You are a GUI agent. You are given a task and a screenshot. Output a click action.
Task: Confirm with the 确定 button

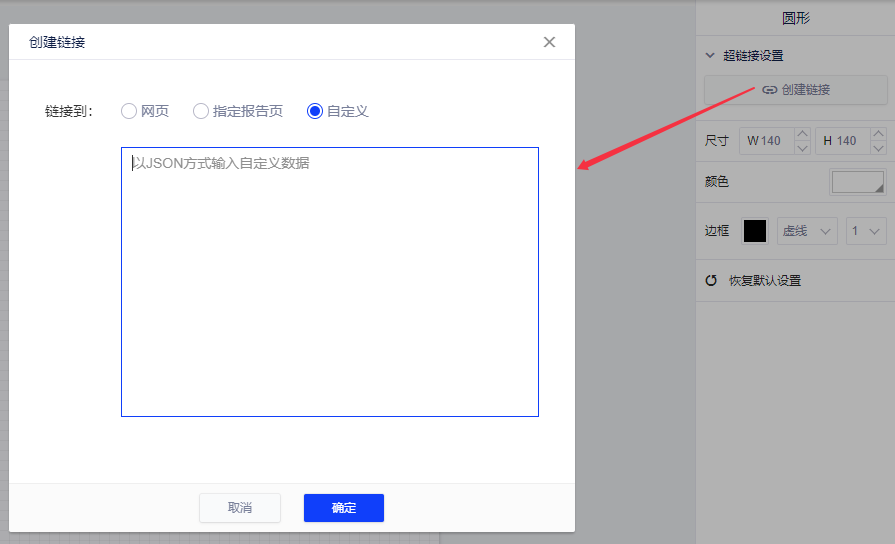(x=343, y=508)
